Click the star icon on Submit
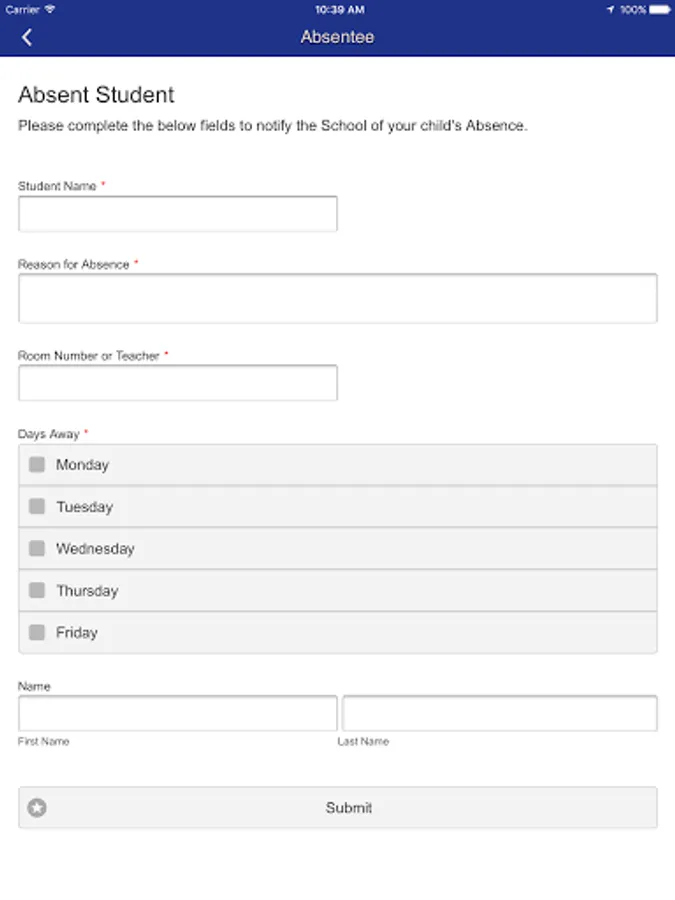 tap(37, 808)
